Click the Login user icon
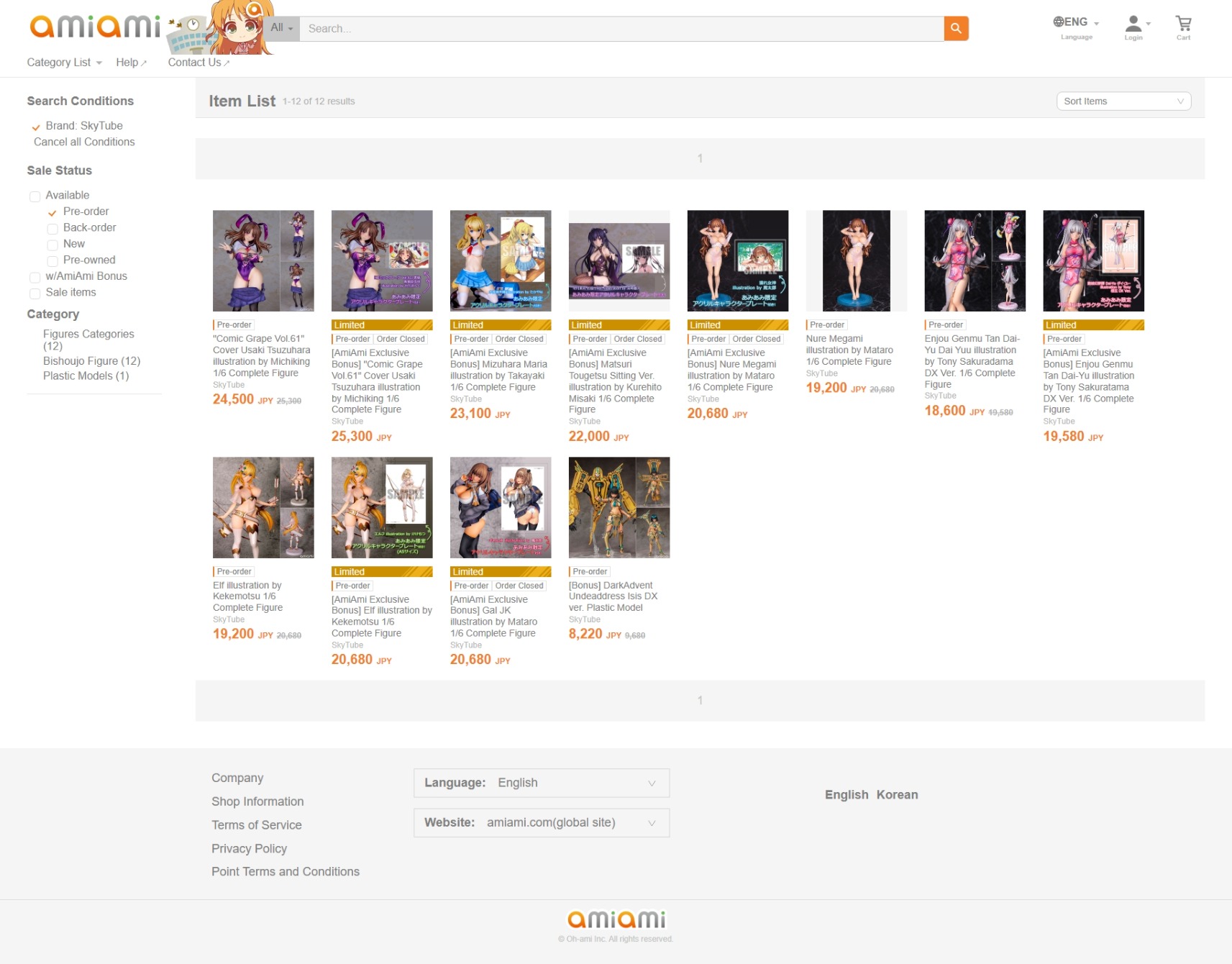Image resolution: width=1232 pixels, height=964 pixels. (1134, 27)
